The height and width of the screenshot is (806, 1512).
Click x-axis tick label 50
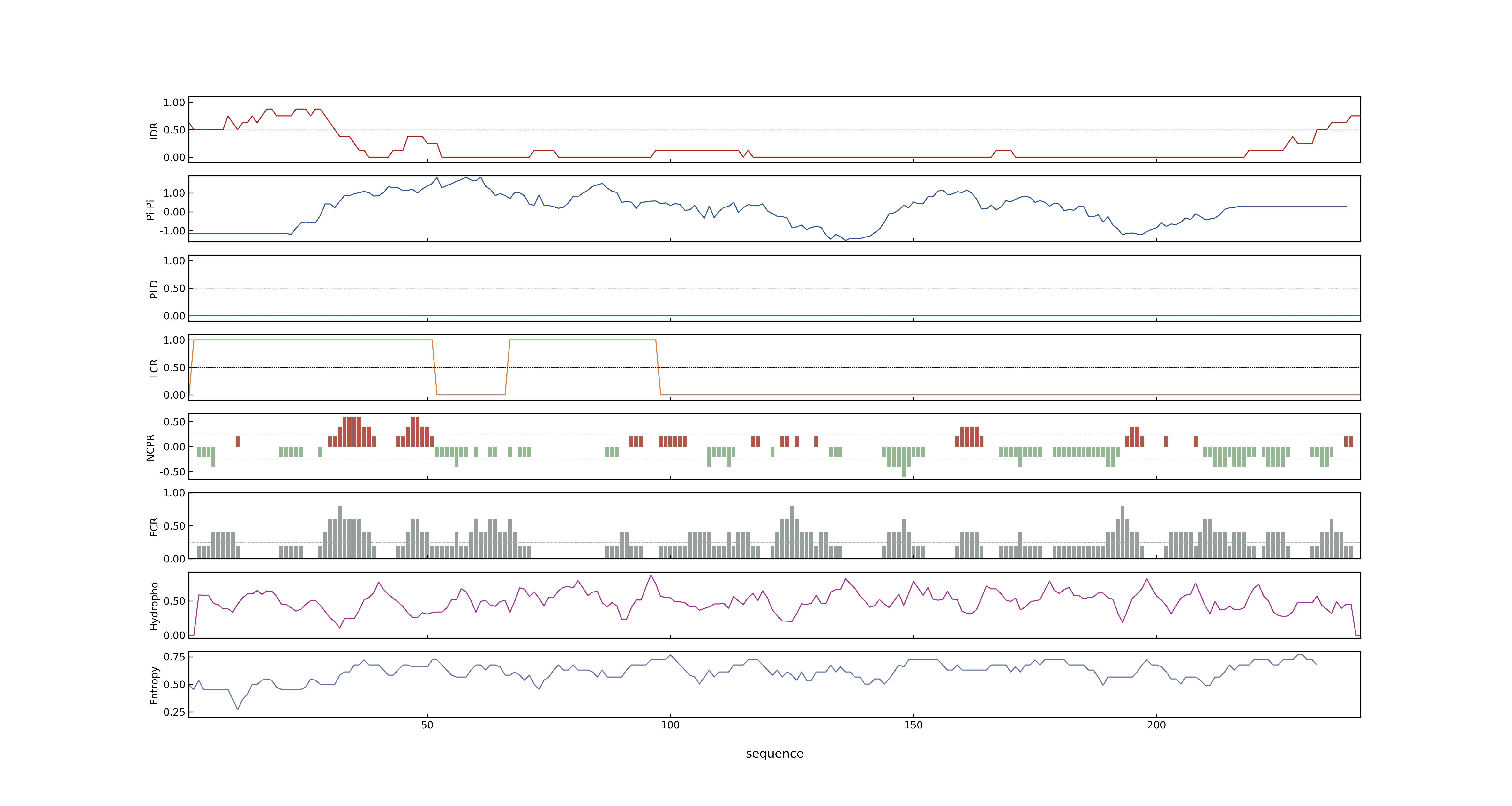(427, 725)
